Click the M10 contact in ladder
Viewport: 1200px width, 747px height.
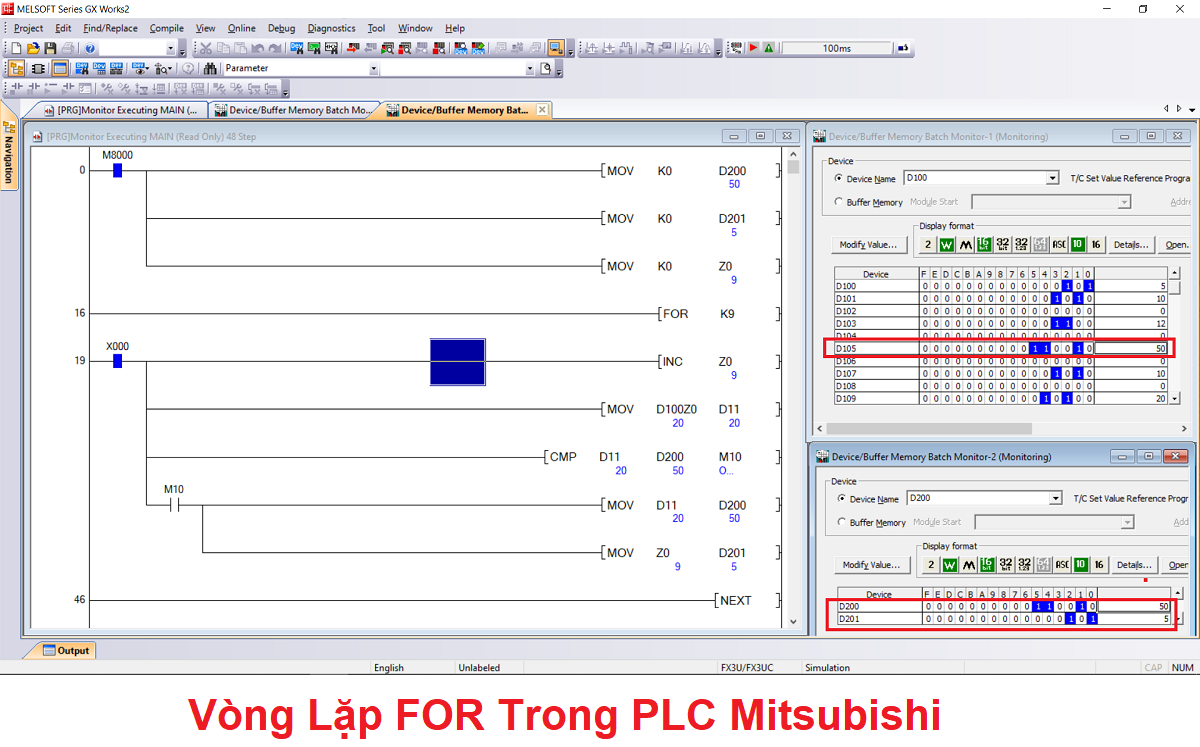174,504
